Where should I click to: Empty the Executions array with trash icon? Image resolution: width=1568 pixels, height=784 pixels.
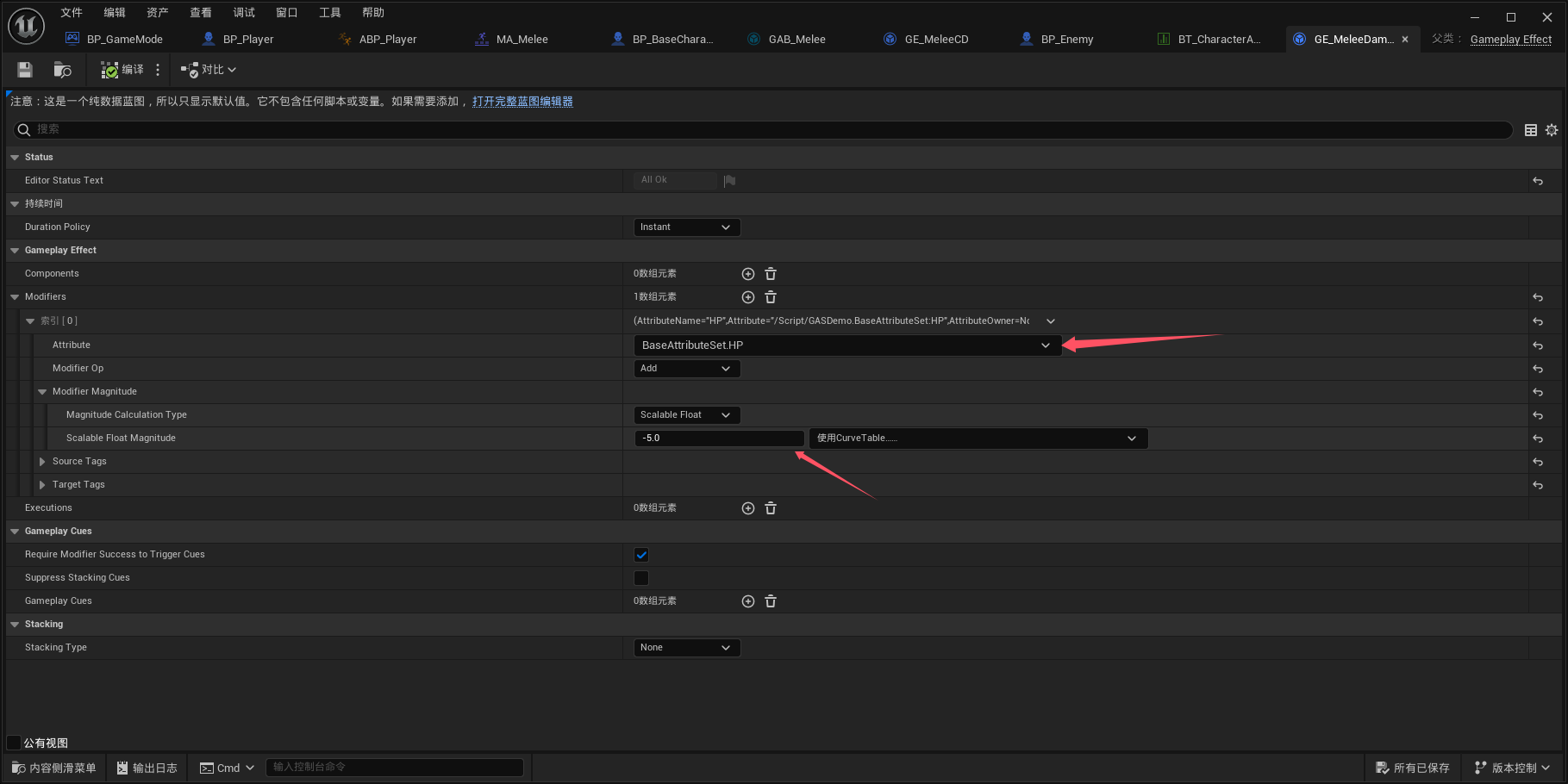tap(771, 508)
